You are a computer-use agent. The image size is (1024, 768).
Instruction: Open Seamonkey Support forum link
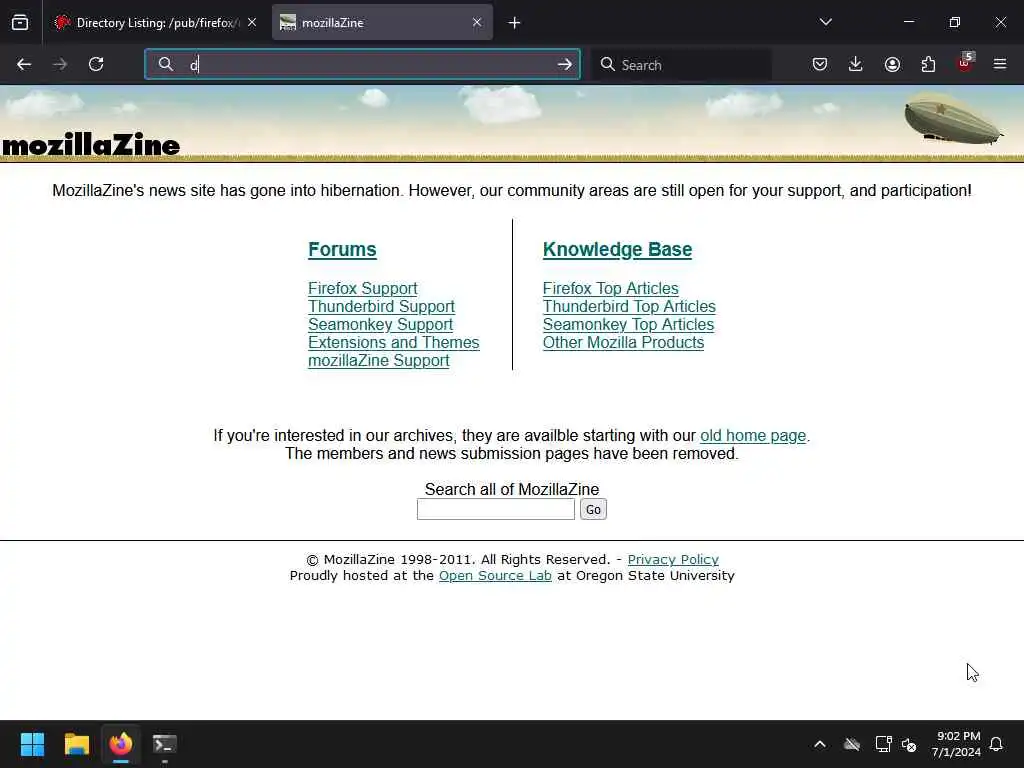pyautogui.click(x=380, y=325)
